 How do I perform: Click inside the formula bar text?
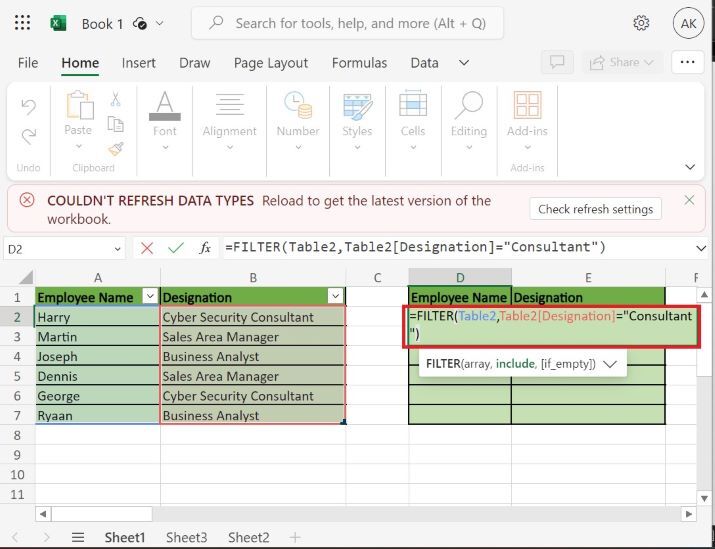point(415,248)
